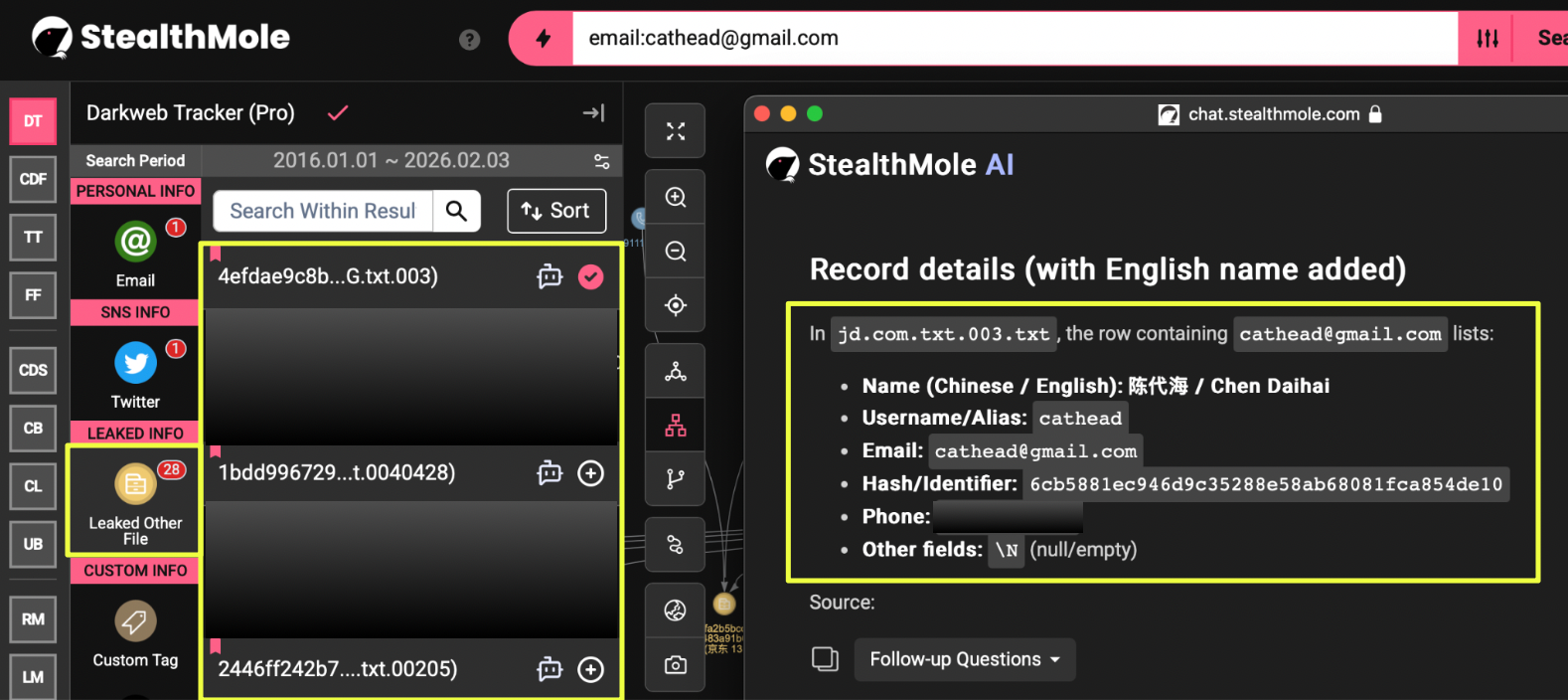
Task: Open AI chat bot for 4efdae9c8b record
Action: 549,276
